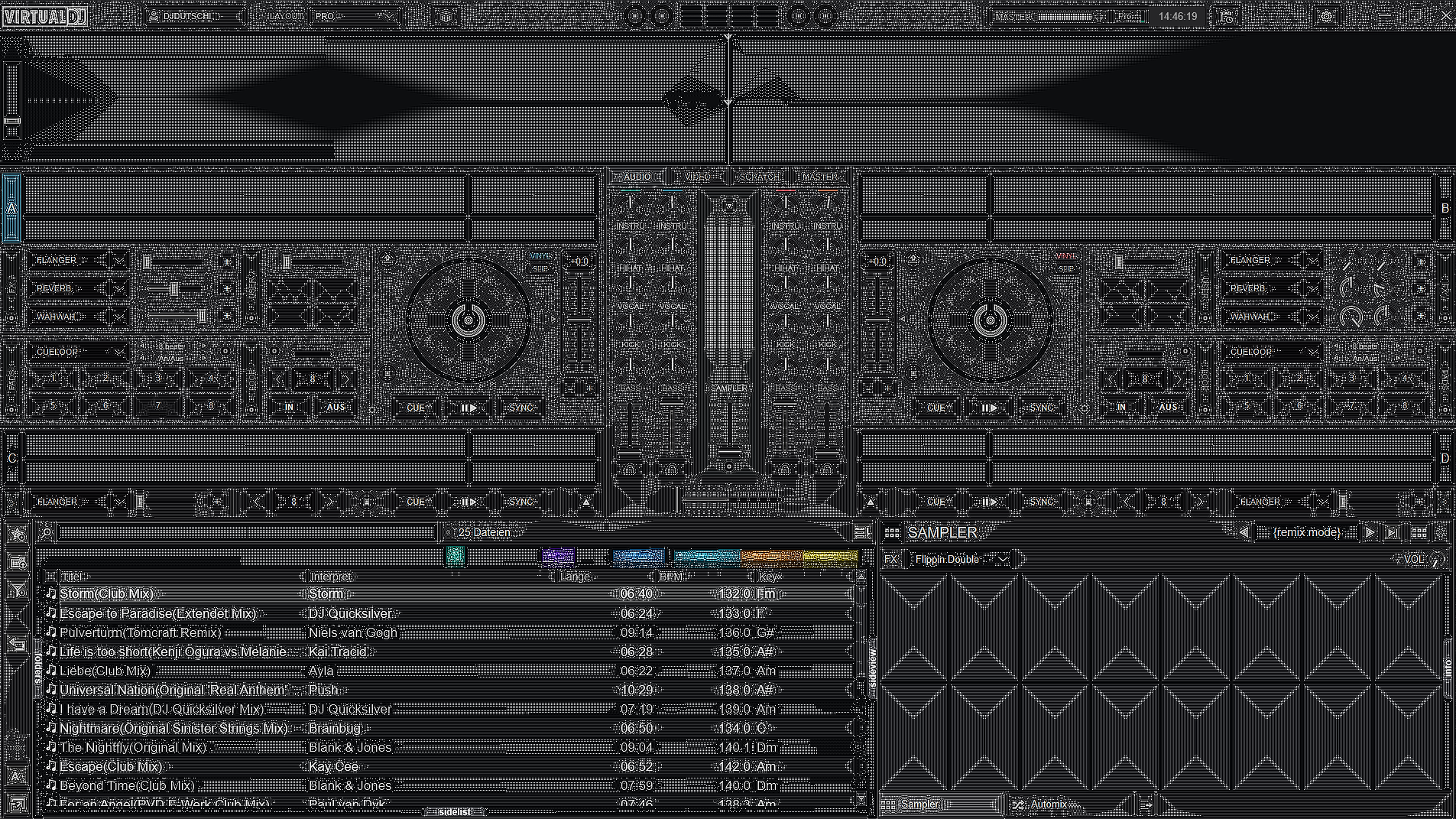1456x819 pixels.
Task: Select the Sampler tab at the bottom
Action: tap(940, 804)
